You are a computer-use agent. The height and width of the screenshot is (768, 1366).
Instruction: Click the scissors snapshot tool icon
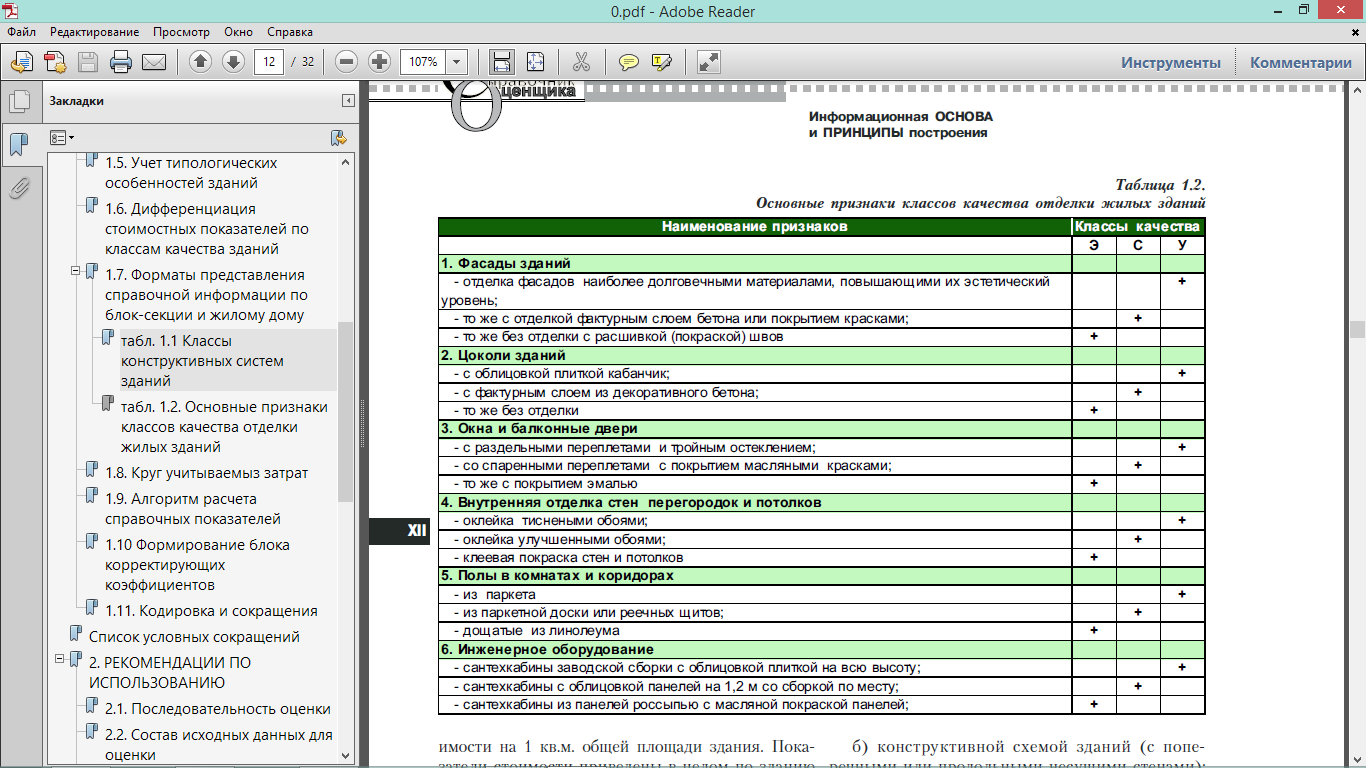(582, 62)
